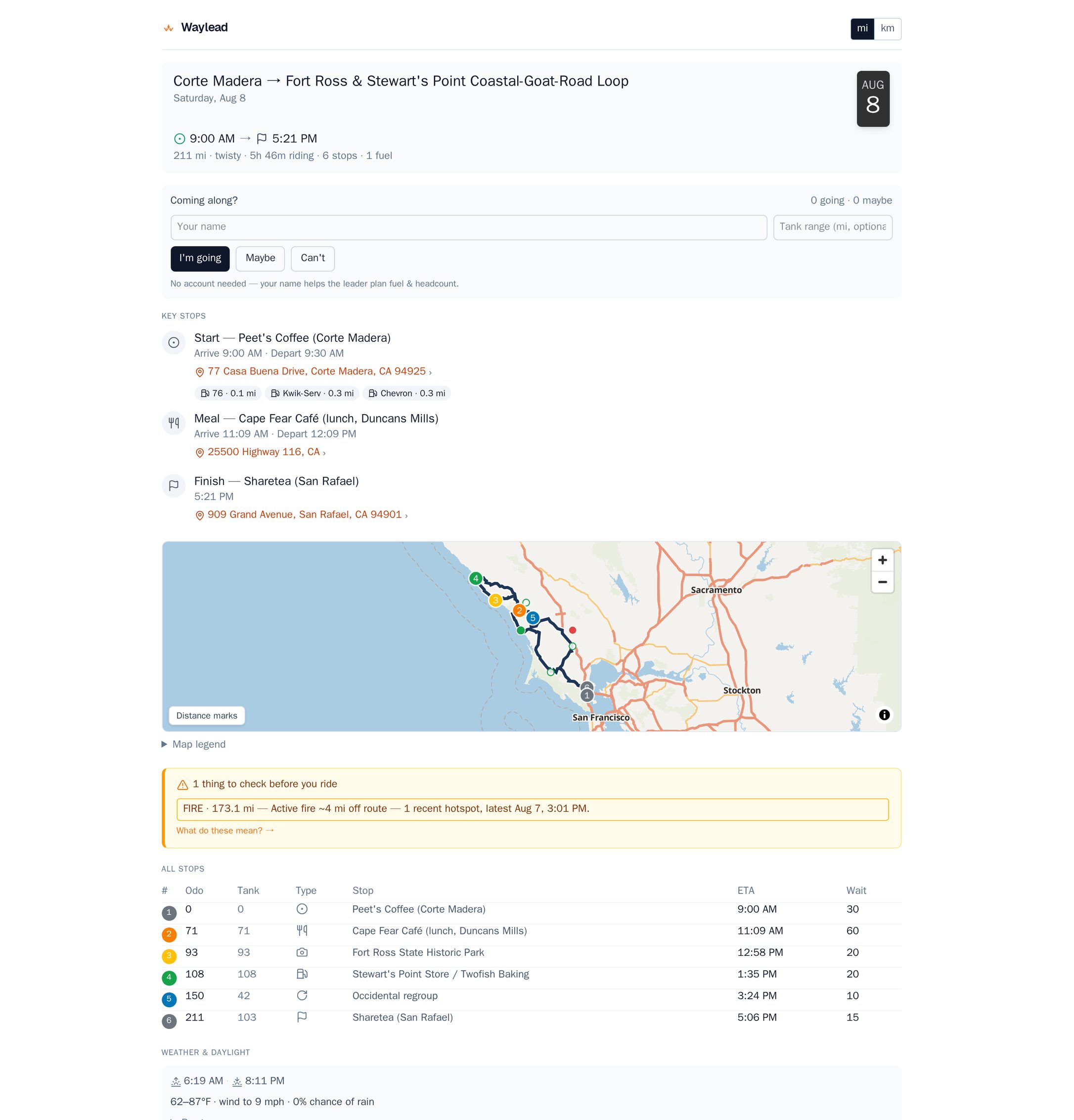The width and height of the screenshot is (1074, 1120).
Task: Open What do these mean link
Action: click(225, 831)
